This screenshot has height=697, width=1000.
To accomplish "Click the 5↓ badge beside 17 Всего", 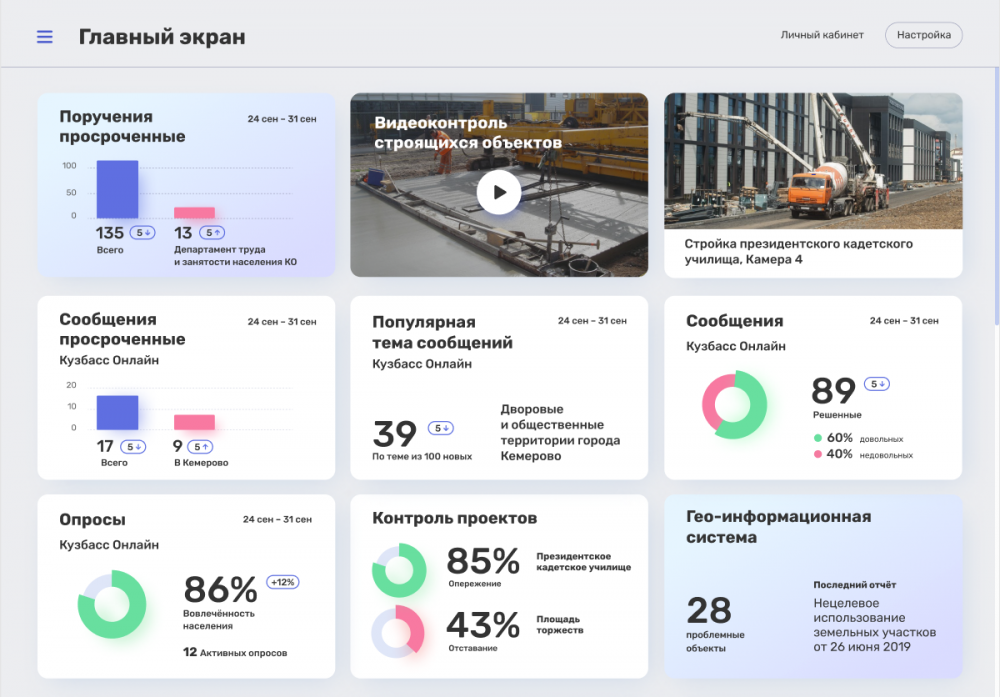I will pos(133,447).
